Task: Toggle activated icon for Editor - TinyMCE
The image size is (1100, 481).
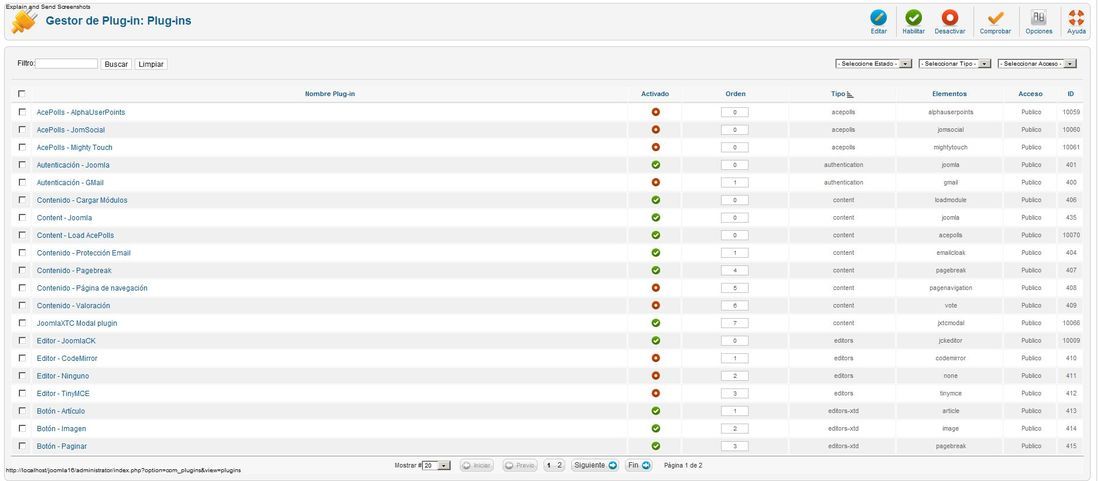Action: point(655,393)
